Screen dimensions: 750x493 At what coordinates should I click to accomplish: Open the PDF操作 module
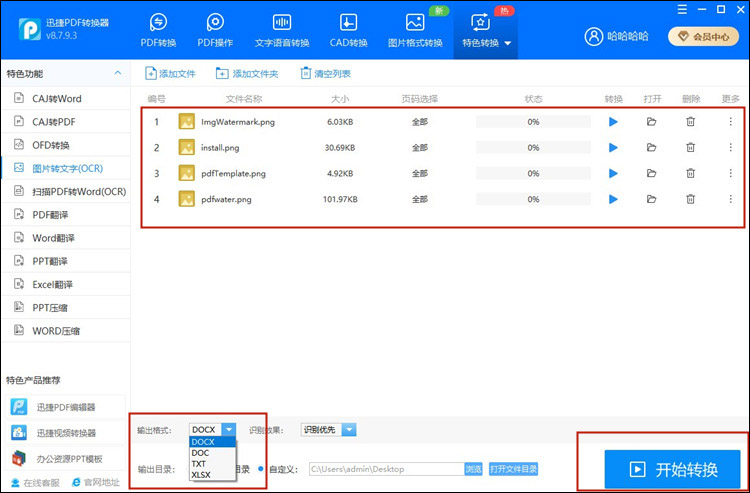[x=215, y=30]
